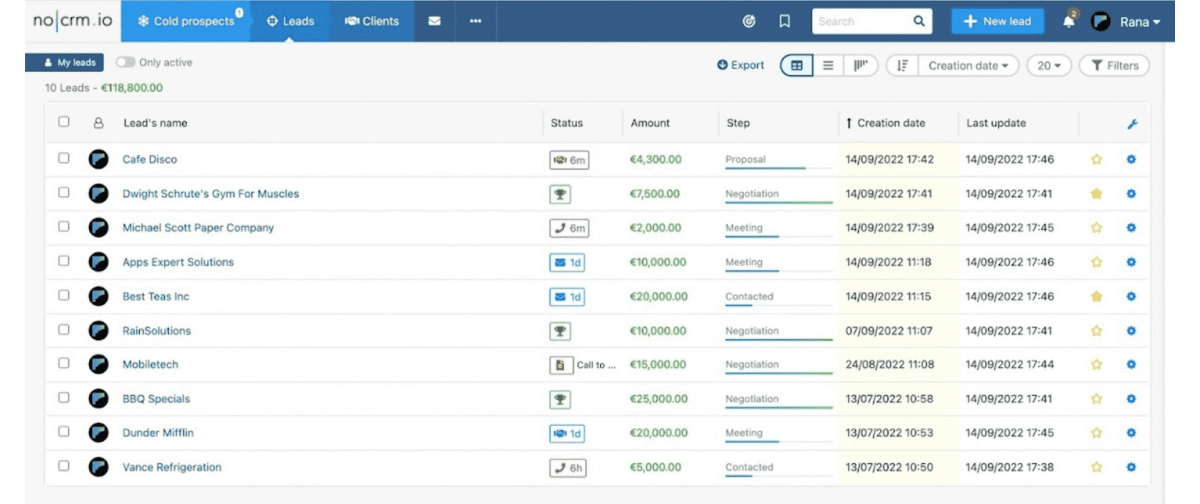Open gear actions for RainSolutions
1200x504 pixels.
click(x=1131, y=331)
